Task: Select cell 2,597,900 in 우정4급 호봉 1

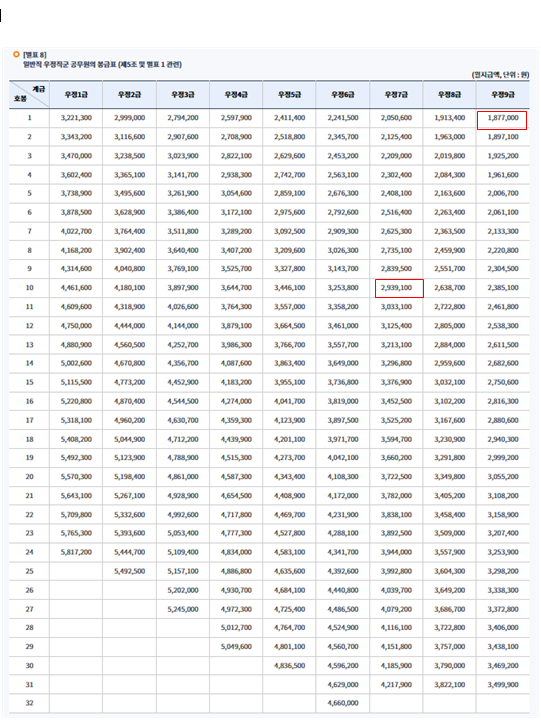Action: [x=236, y=118]
